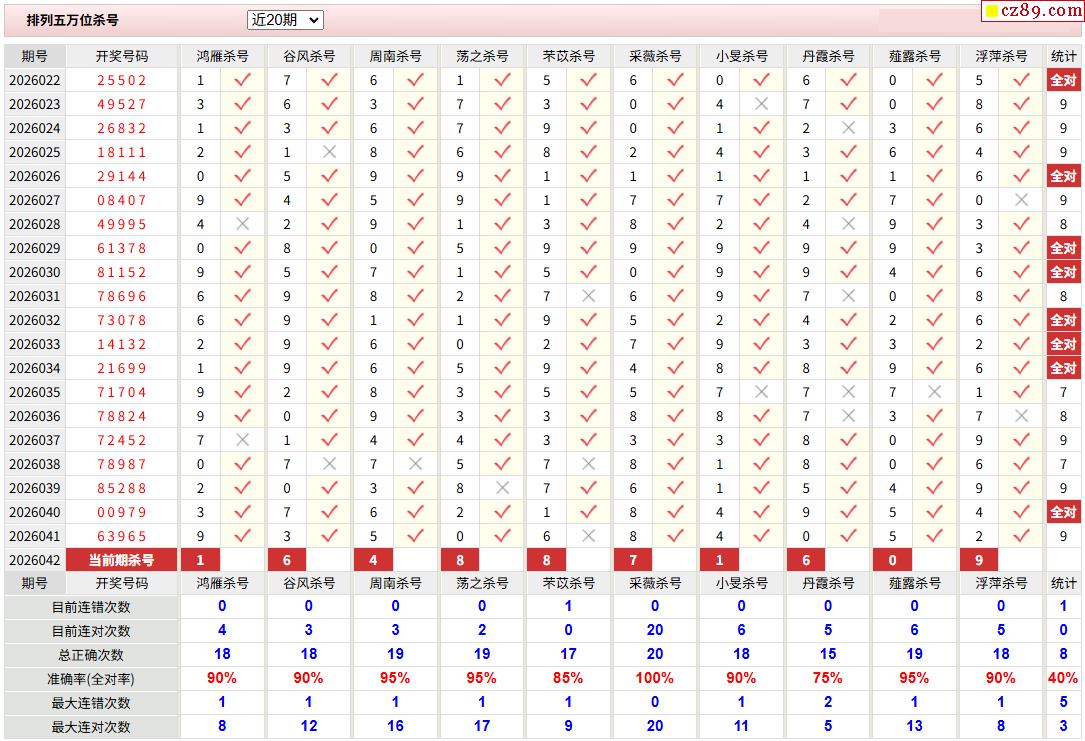Viewport: 1085px width, 741px height.
Task: Click the period number 2026036
Action: (x=35, y=416)
